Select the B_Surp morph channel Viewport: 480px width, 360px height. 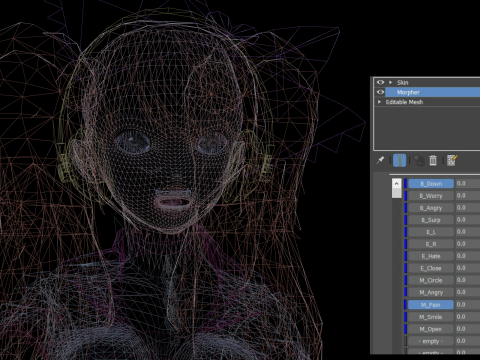(431, 220)
